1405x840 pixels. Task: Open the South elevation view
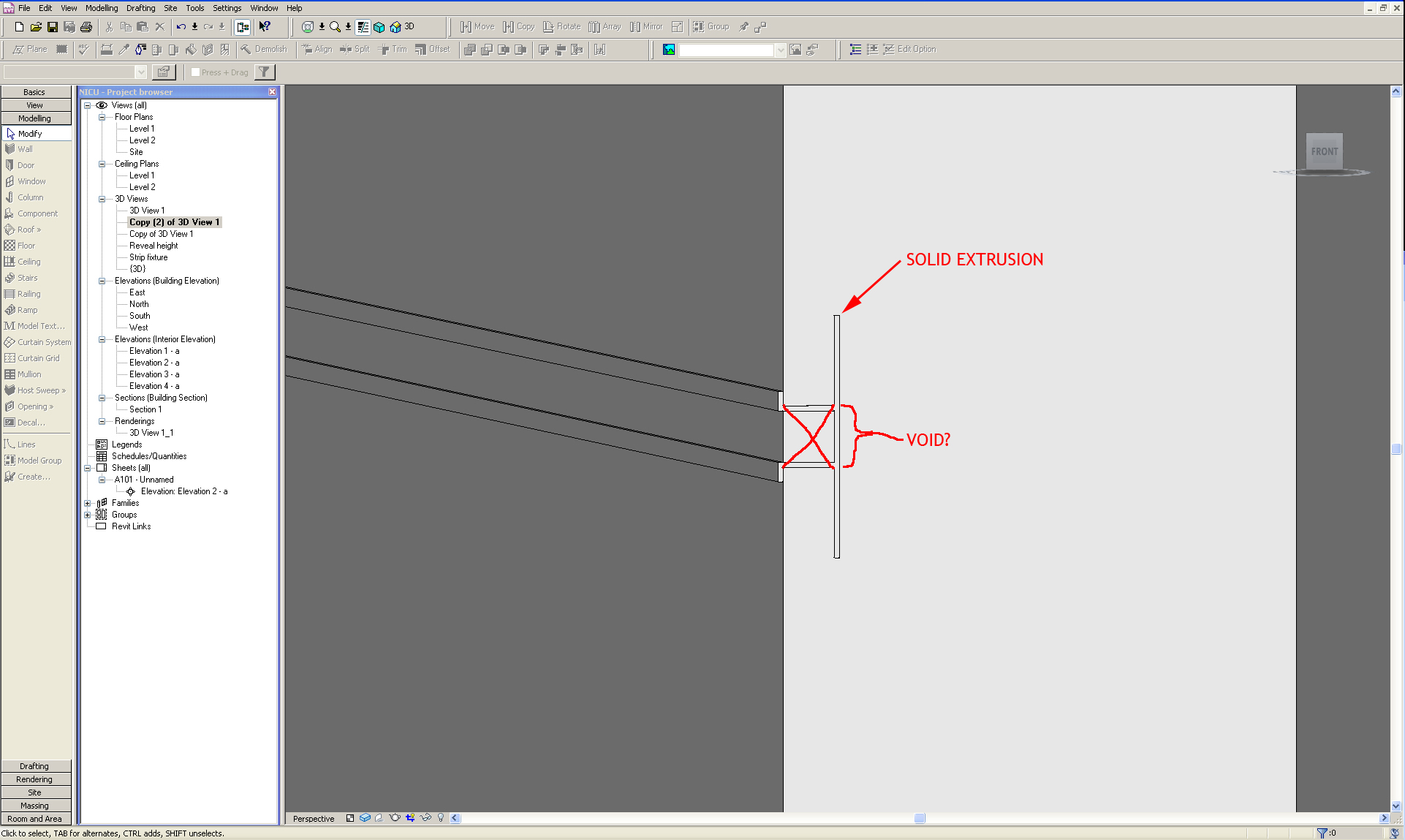[x=140, y=316]
